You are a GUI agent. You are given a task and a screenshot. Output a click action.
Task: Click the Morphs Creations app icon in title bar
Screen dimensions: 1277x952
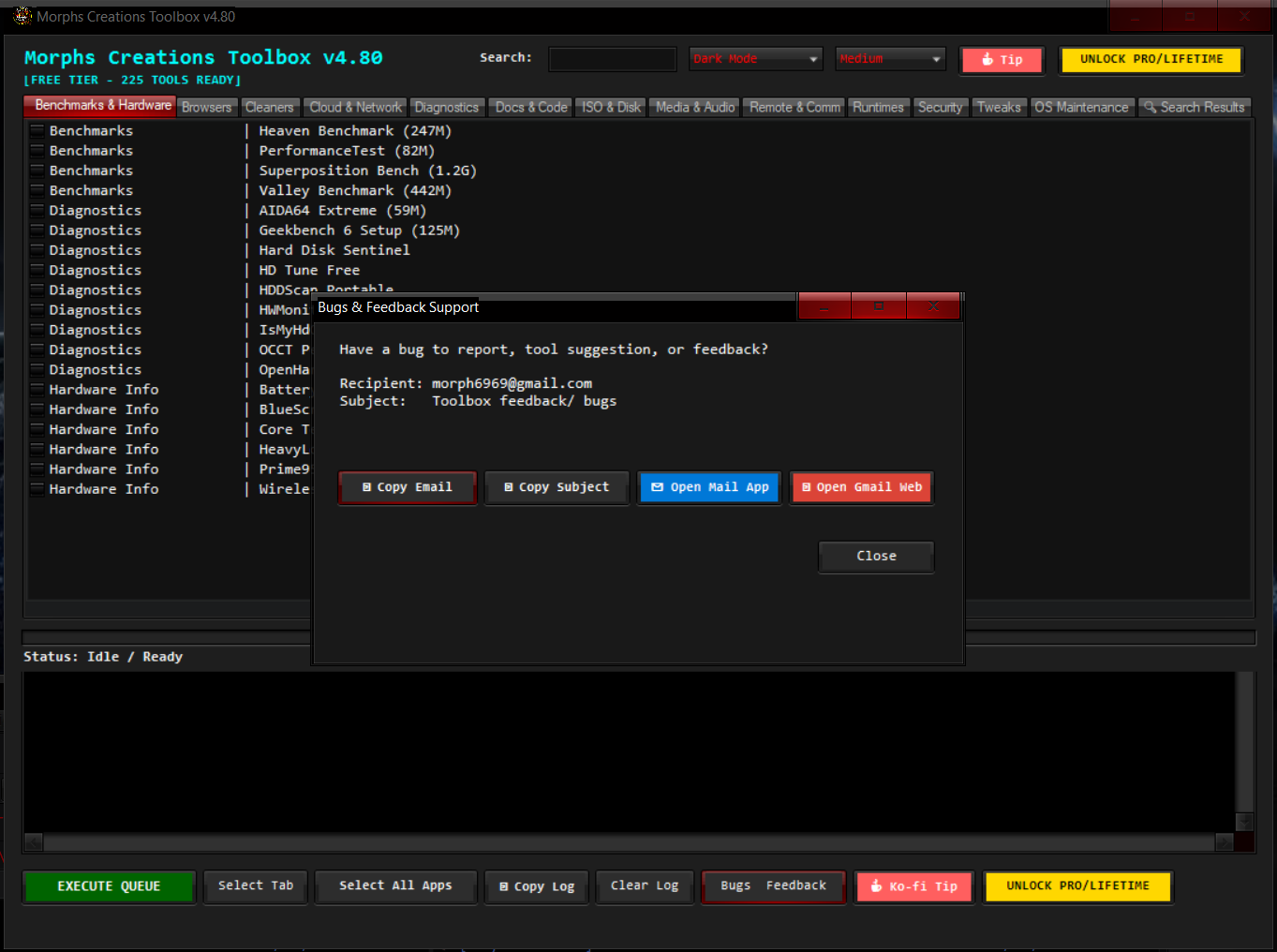point(22,16)
